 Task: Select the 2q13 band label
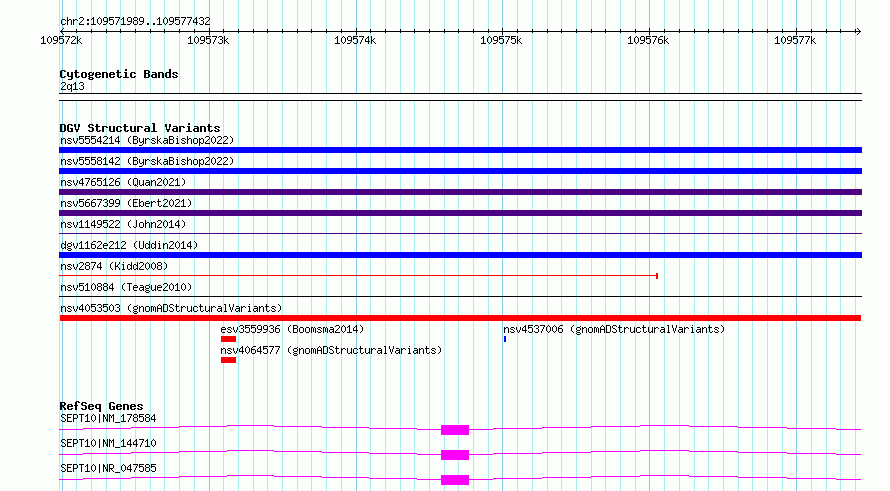(x=72, y=86)
